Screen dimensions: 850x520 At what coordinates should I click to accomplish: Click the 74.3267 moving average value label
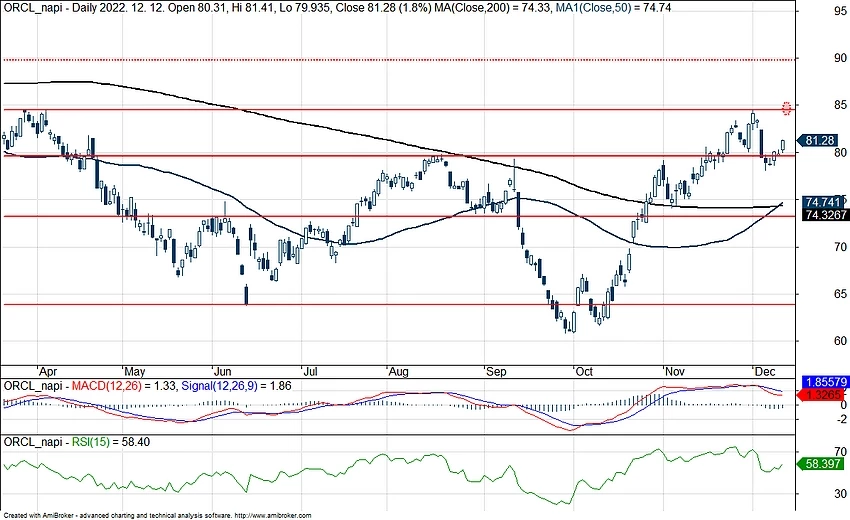coord(826,215)
